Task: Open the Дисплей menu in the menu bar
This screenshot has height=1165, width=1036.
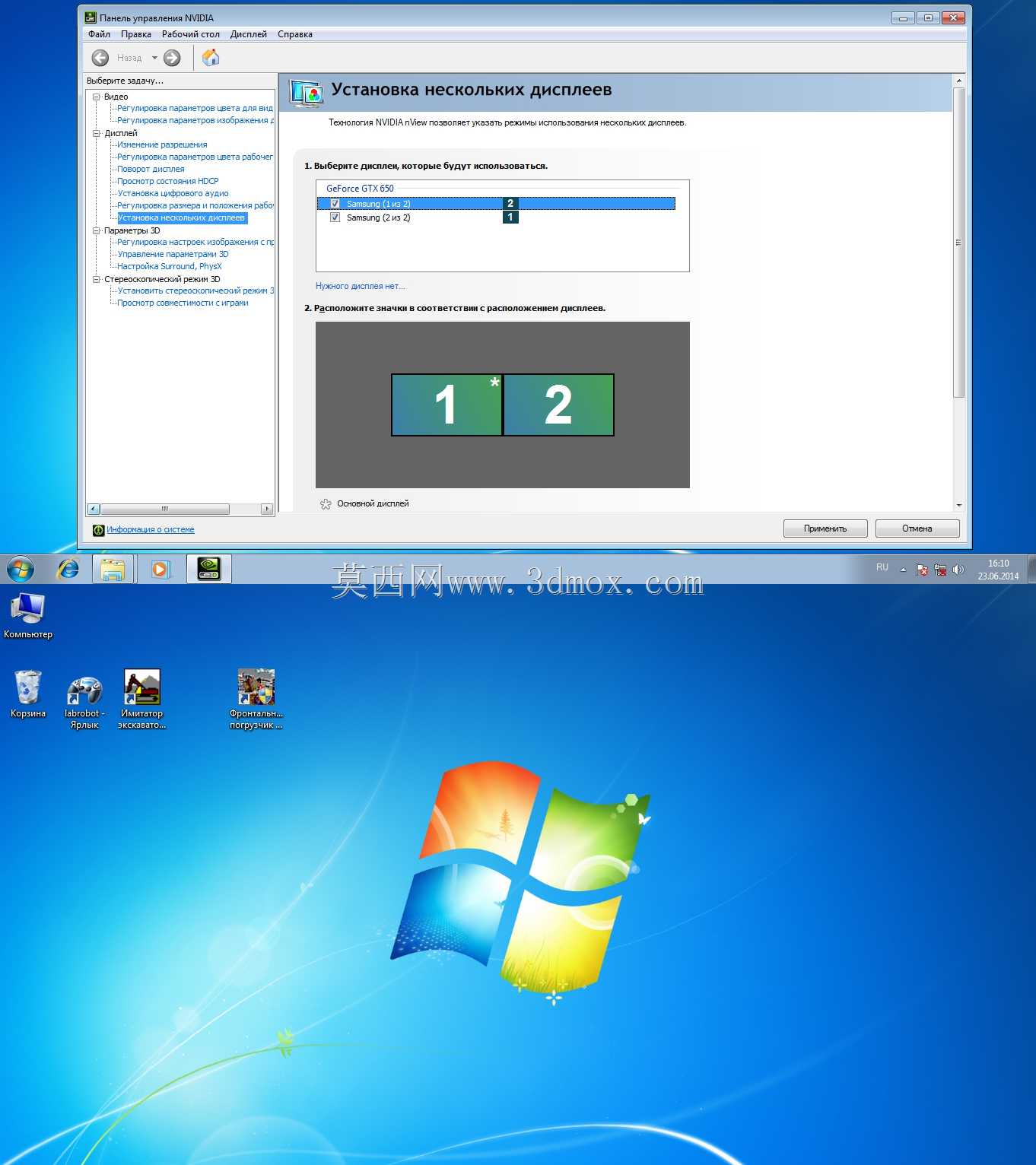Action: [x=249, y=34]
